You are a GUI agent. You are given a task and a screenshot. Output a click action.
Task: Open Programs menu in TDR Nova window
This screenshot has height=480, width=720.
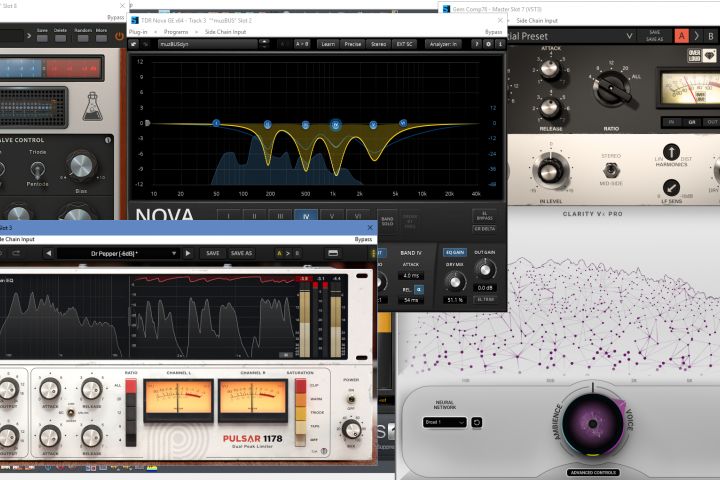(176, 32)
